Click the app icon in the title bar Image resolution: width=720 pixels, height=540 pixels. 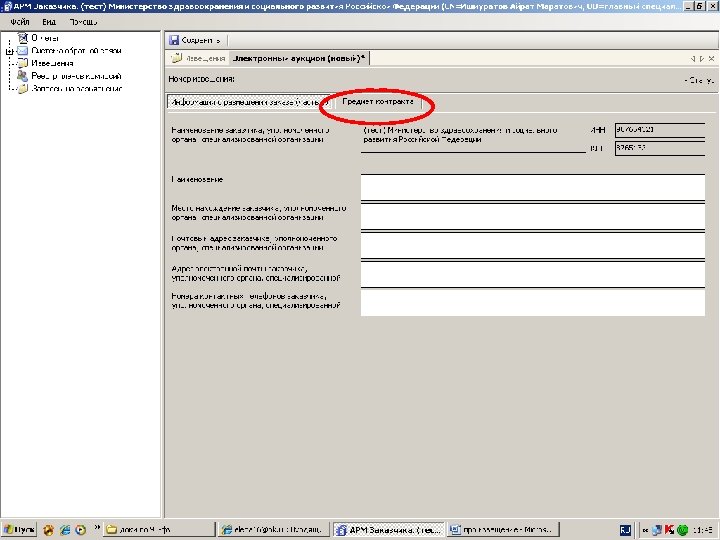pos(6,6)
